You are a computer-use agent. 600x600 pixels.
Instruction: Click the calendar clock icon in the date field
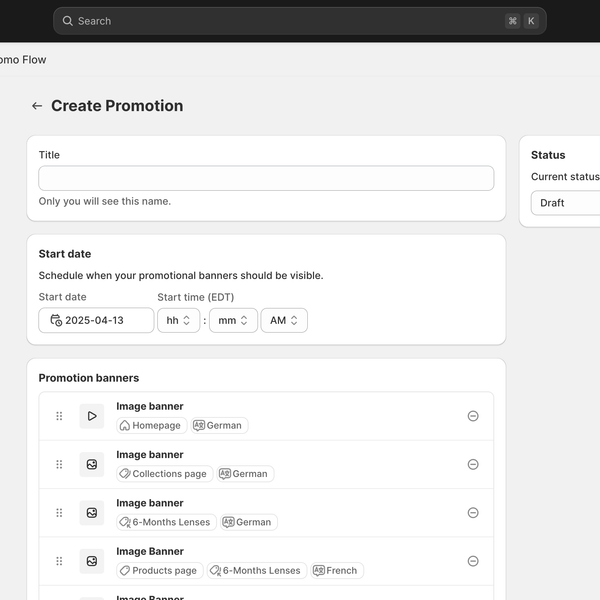tap(56, 320)
